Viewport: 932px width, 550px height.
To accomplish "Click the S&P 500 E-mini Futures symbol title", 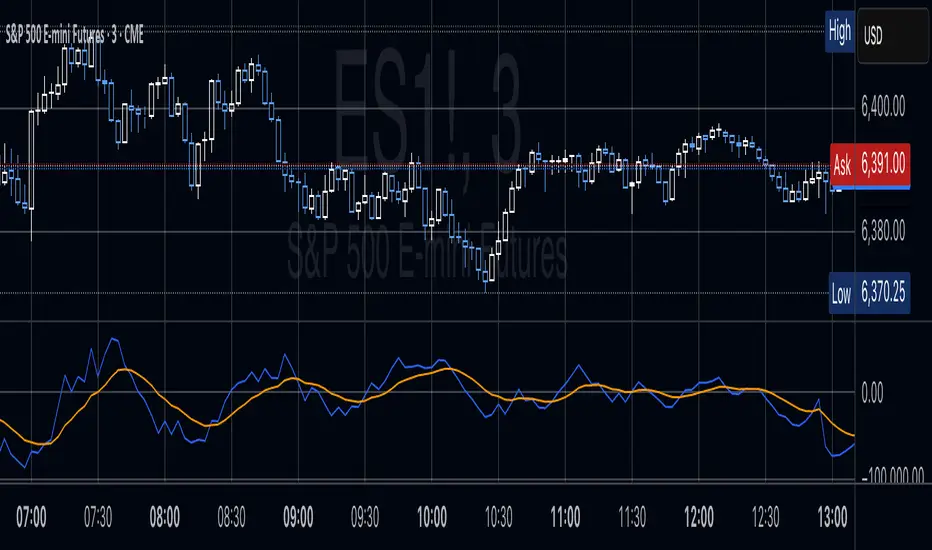I will 74,36.
